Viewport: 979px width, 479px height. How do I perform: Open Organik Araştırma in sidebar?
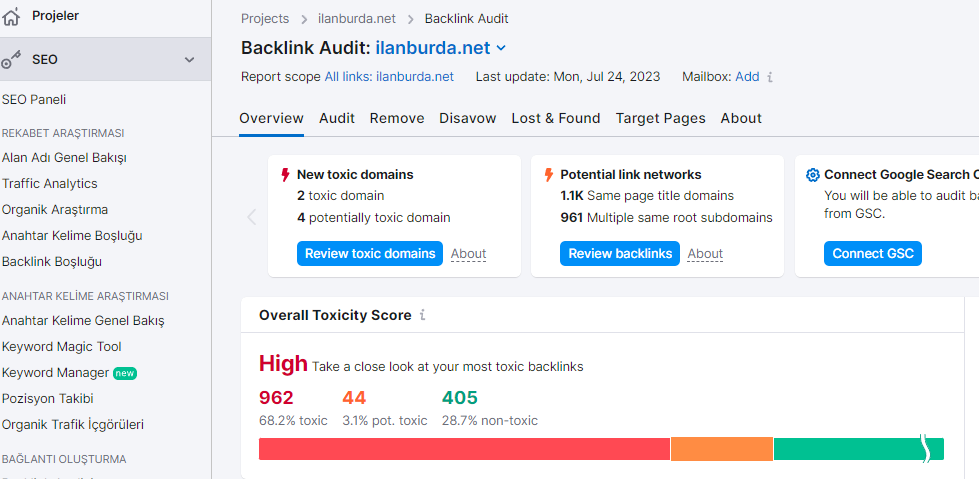coord(55,210)
